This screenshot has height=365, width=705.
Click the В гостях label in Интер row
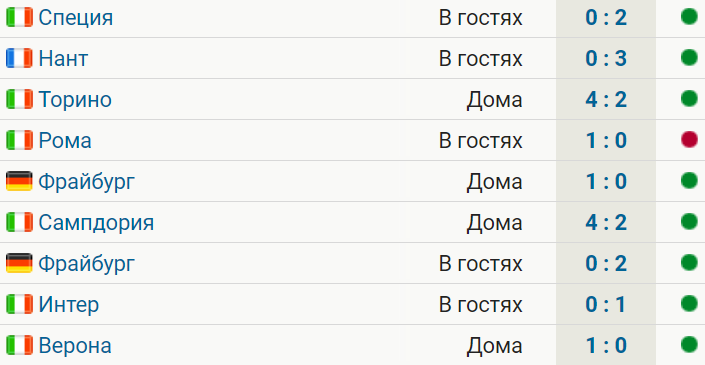pos(481,304)
